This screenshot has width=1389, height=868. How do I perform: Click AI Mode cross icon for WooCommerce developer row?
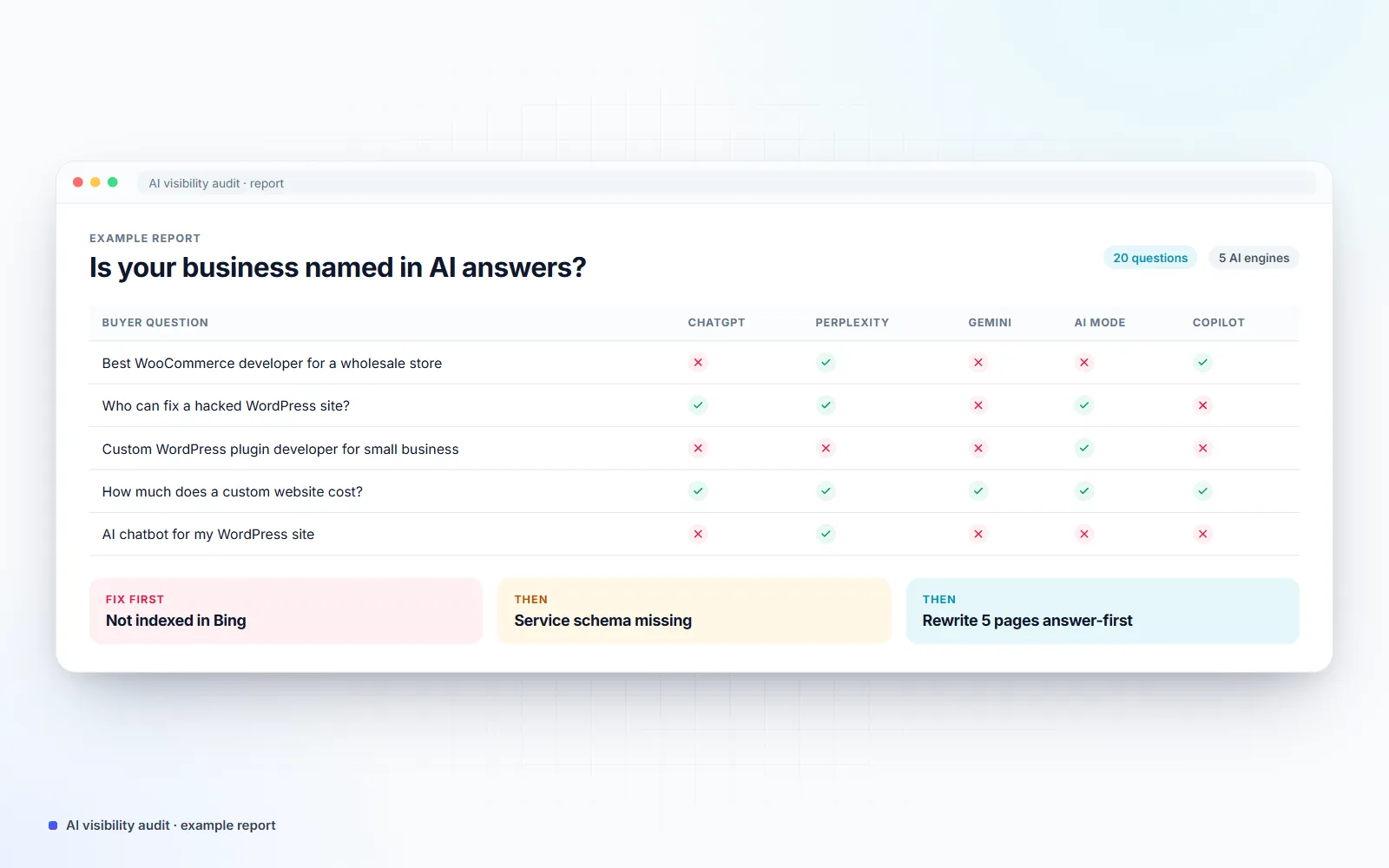tap(1084, 363)
